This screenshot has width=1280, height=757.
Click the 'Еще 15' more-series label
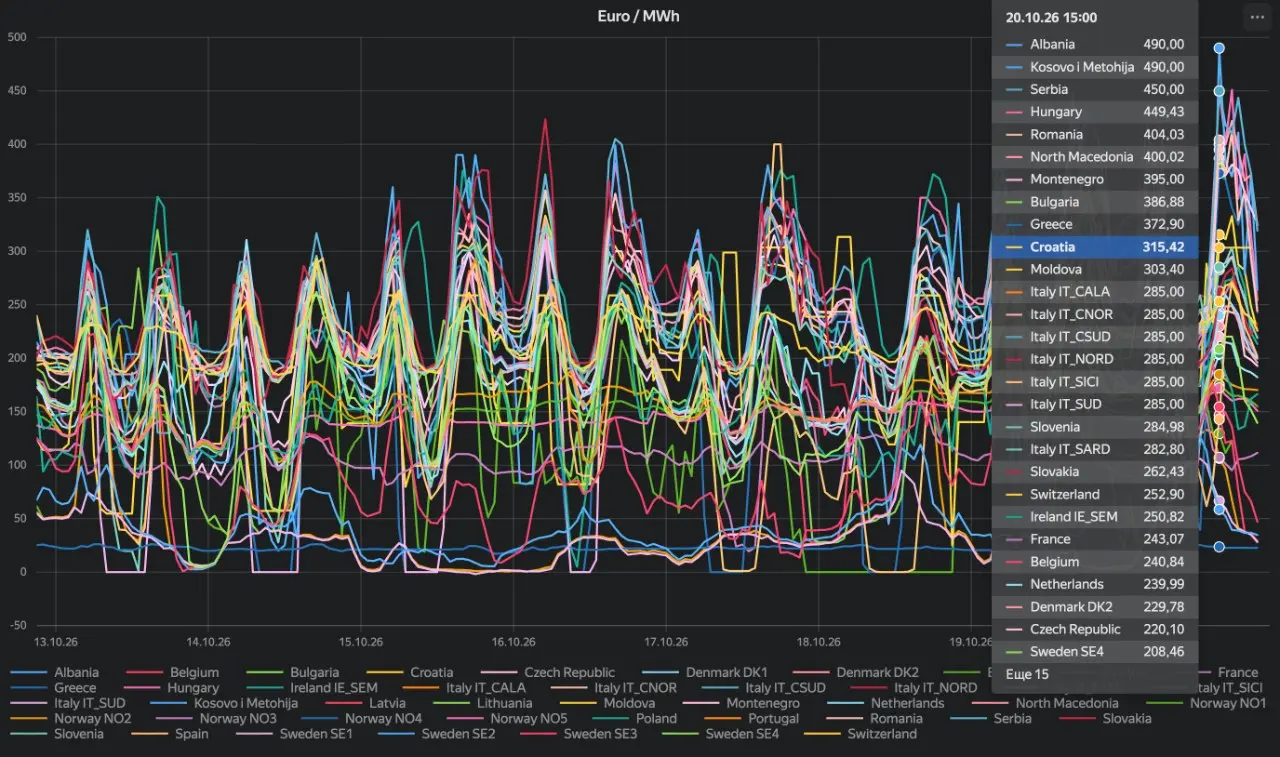pos(1027,675)
